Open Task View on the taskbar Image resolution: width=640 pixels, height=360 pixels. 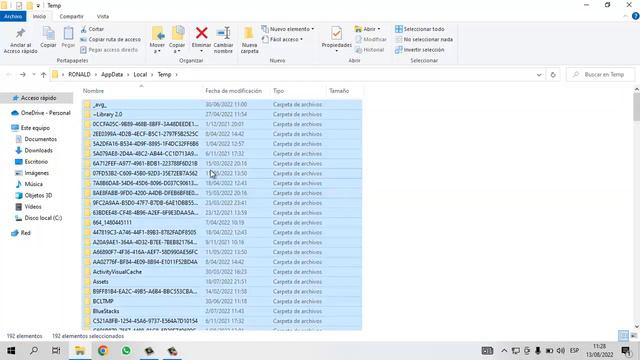(x=56, y=351)
